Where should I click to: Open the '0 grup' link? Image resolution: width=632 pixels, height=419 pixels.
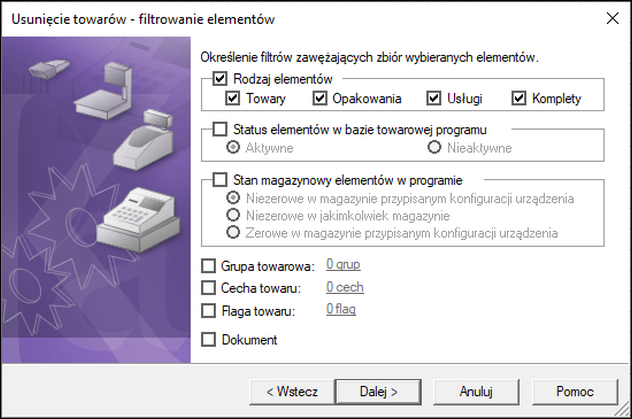pyautogui.click(x=343, y=265)
